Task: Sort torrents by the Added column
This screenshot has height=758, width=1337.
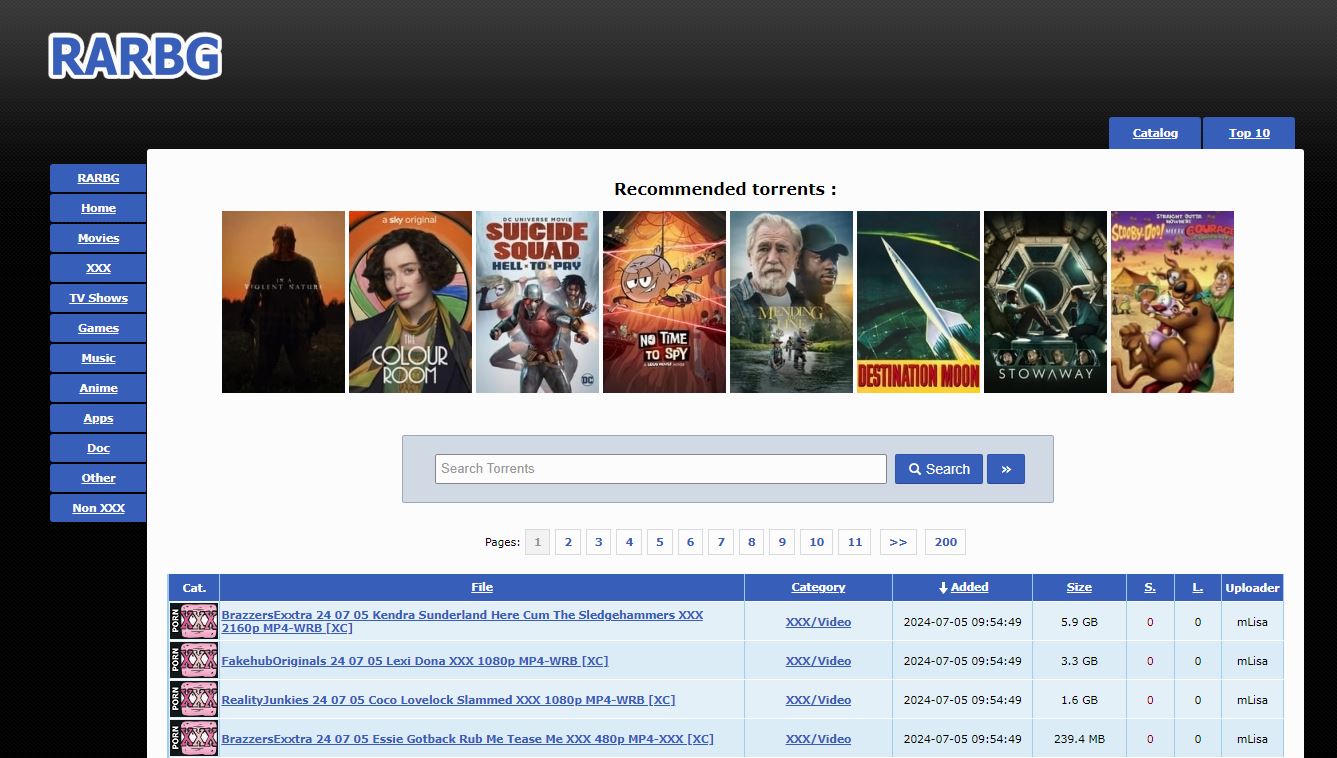Action: pyautogui.click(x=968, y=587)
